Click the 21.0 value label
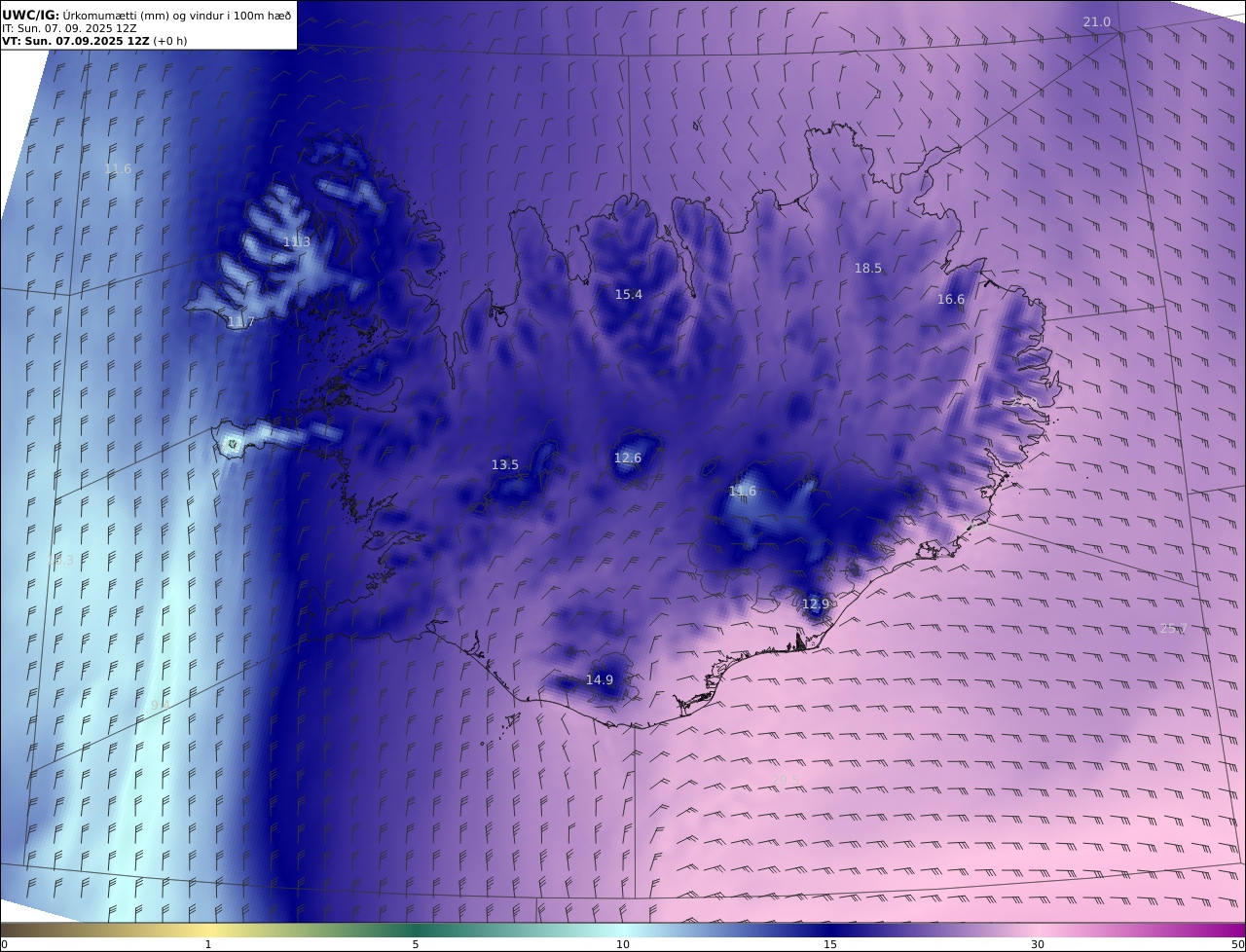This screenshot has width=1246, height=952. pos(1097,22)
